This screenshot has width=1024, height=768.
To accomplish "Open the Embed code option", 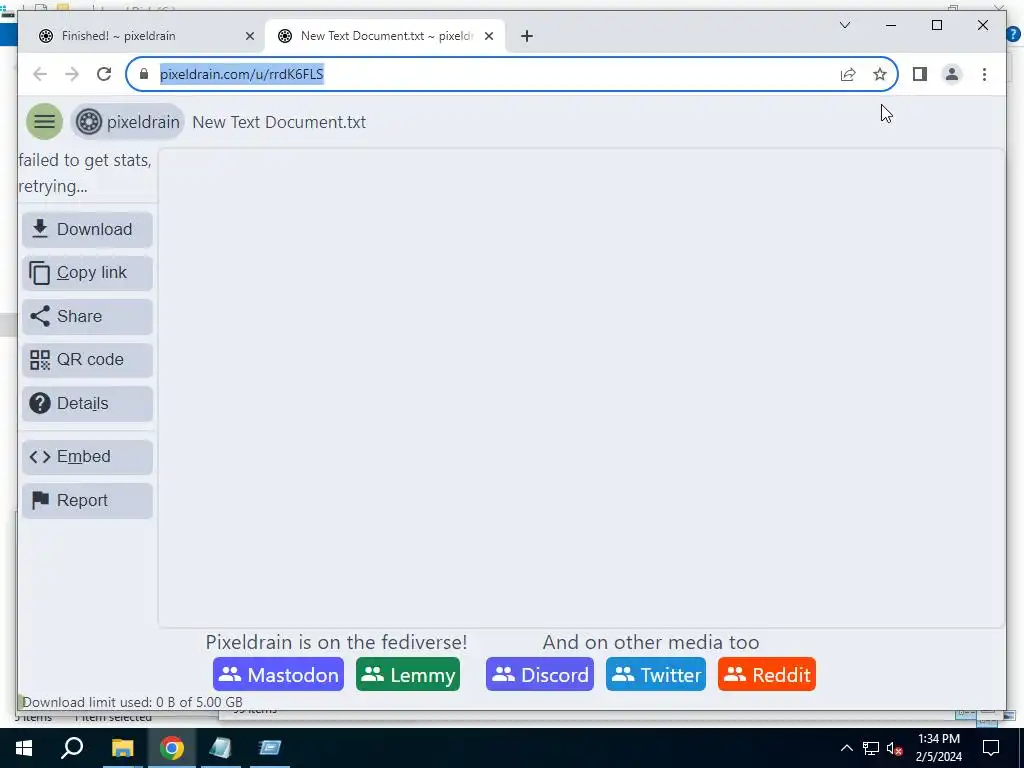I will click(x=88, y=456).
